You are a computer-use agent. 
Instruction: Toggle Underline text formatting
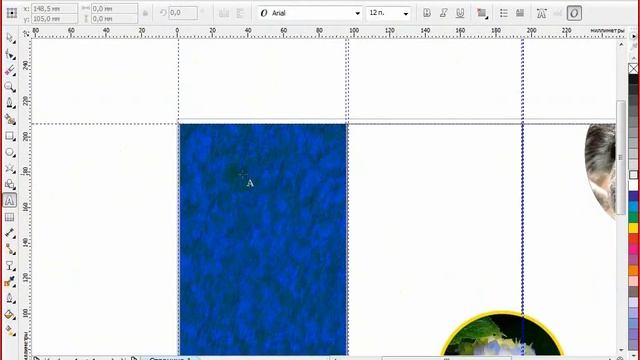(x=460, y=13)
